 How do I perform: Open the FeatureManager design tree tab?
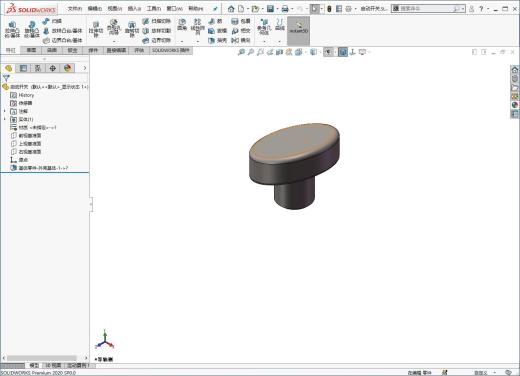pyautogui.click(x=8, y=68)
